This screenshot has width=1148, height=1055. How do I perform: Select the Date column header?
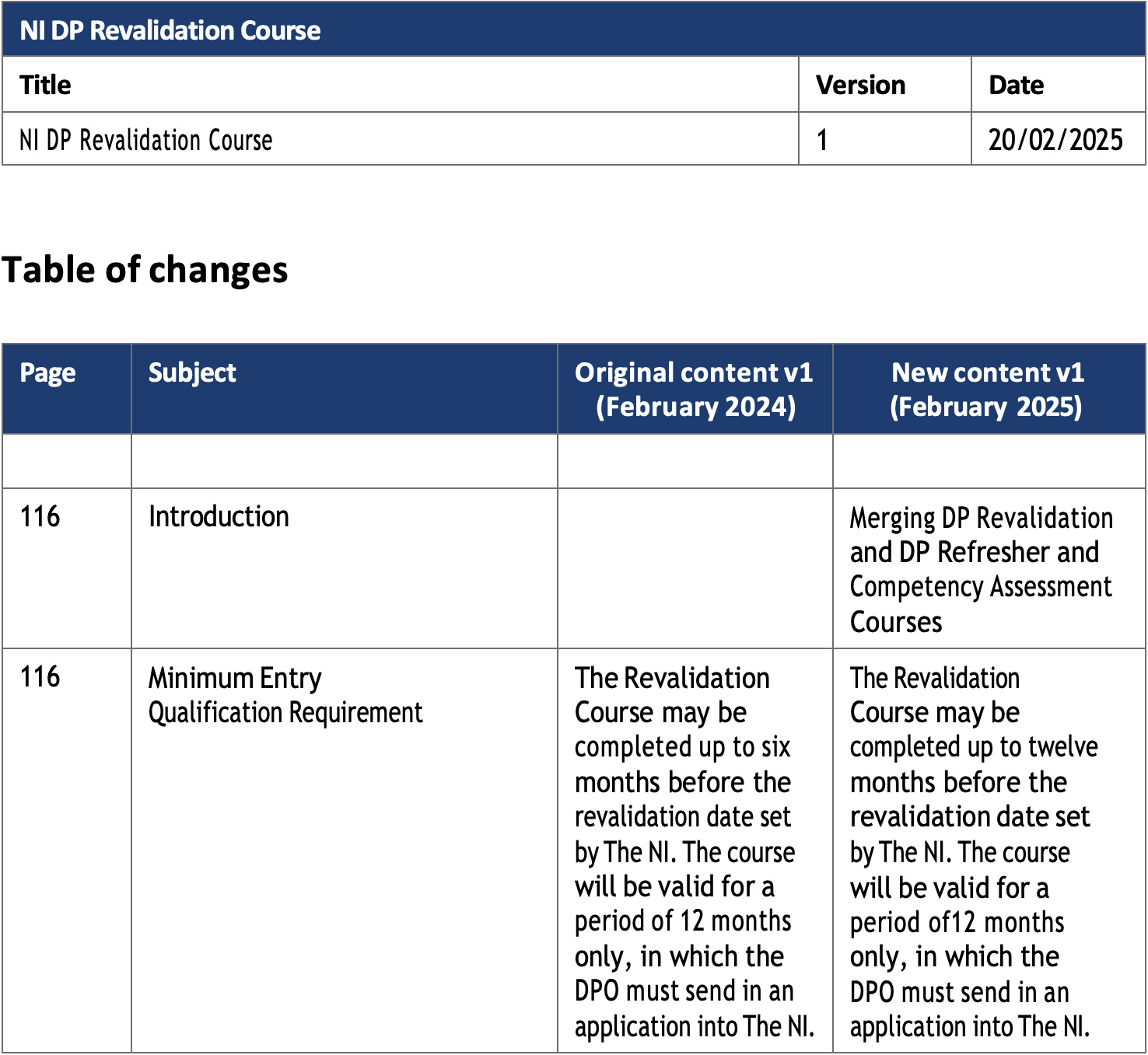1016,85
